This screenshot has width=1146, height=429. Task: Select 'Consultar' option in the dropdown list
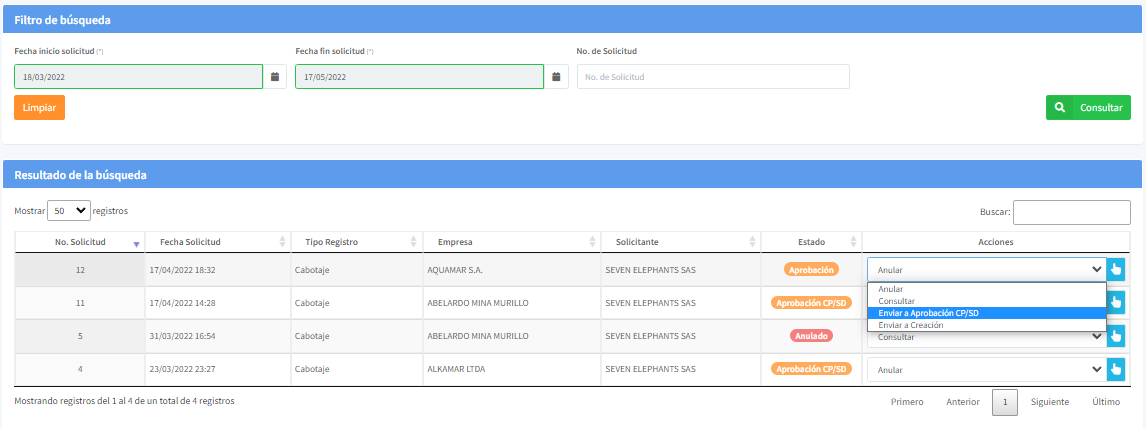point(896,301)
